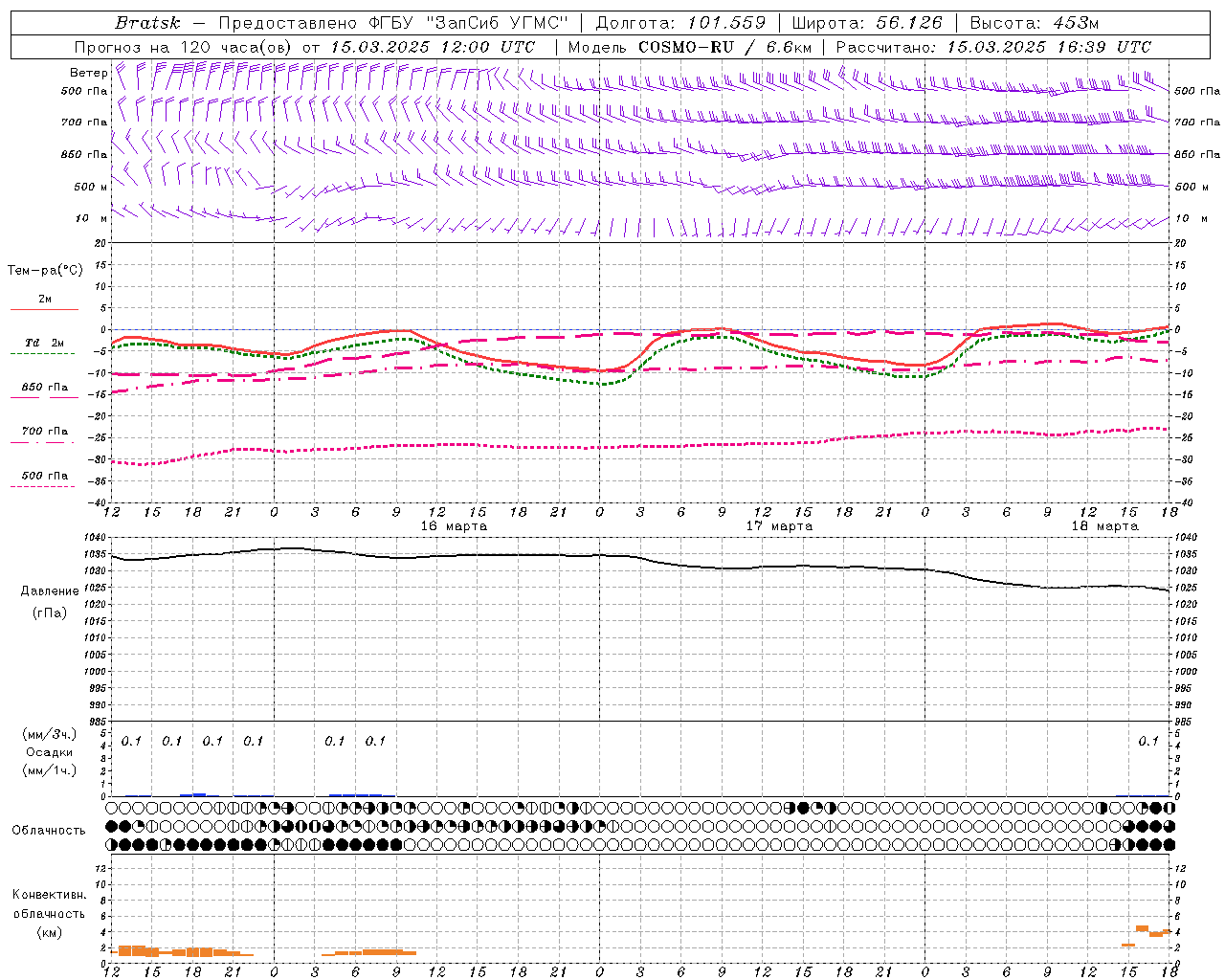The height and width of the screenshot is (980, 1225).
Task: Click the Осадки precipitation label
Action: tap(50, 752)
